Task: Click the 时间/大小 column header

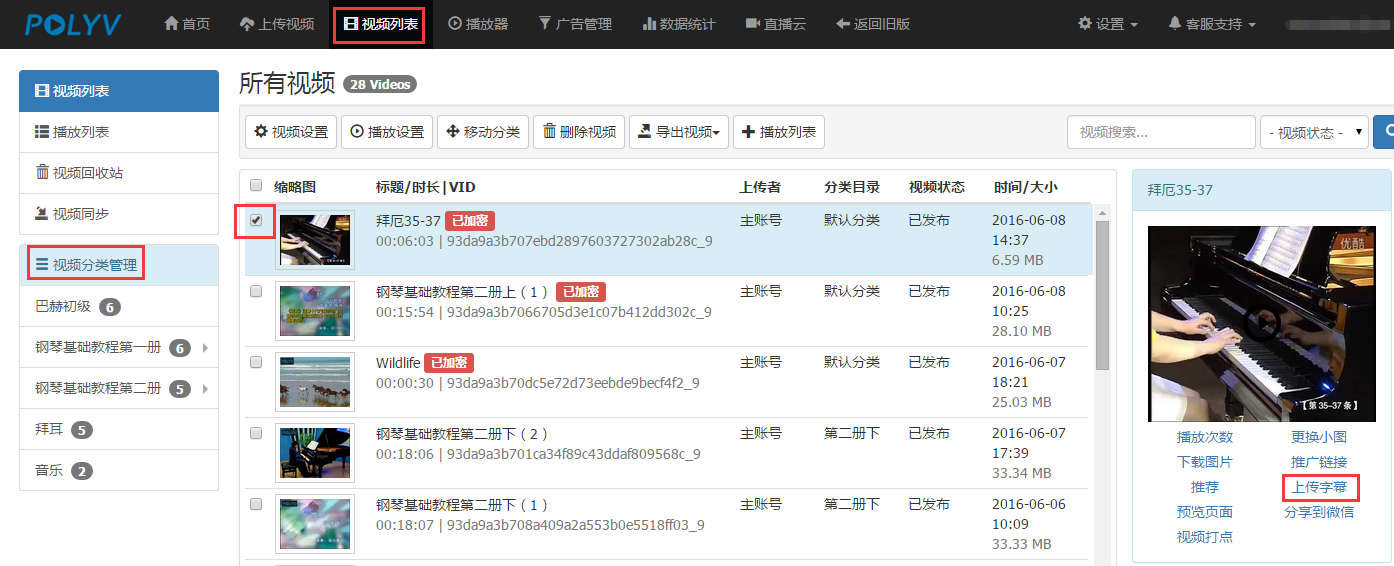Action: [1025, 187]
